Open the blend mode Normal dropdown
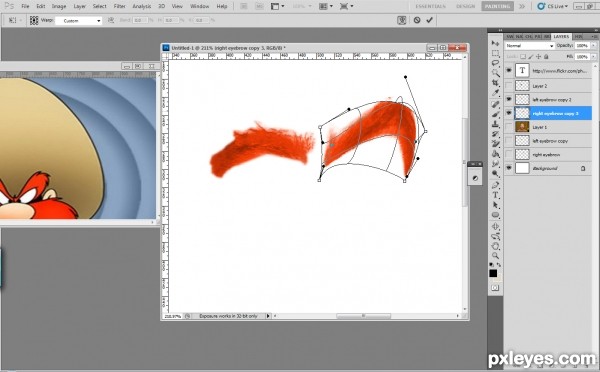This screenshot has width=600, height=372. click(x=530, y=46)
